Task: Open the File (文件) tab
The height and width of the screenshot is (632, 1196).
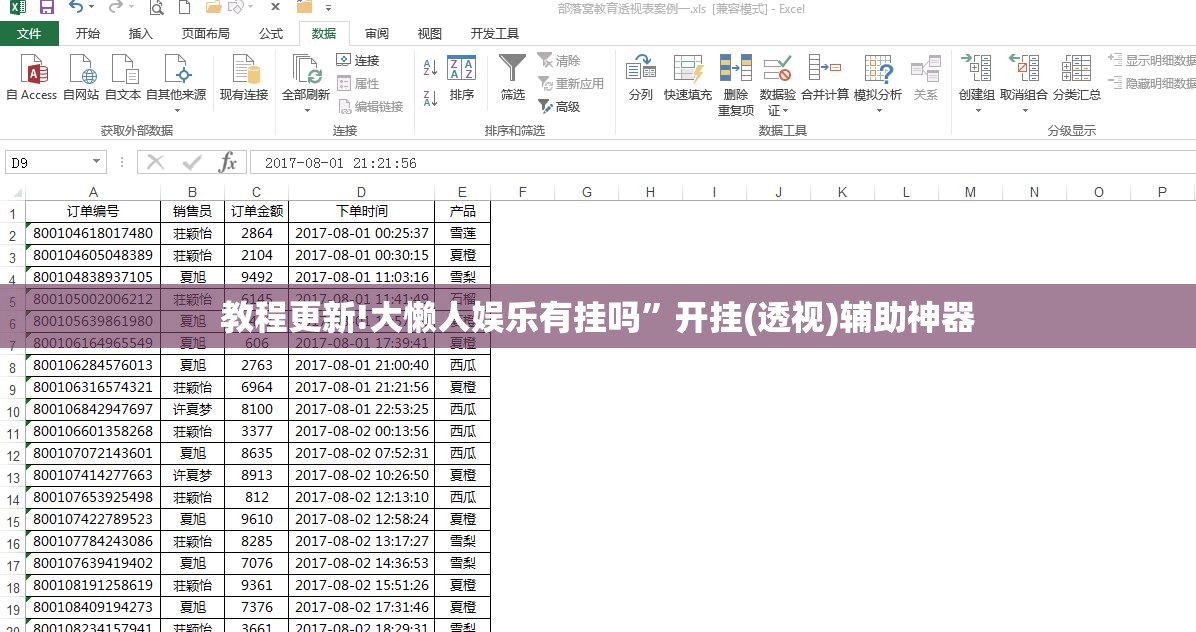Action: pyautogui.click(x=29, y=34)
